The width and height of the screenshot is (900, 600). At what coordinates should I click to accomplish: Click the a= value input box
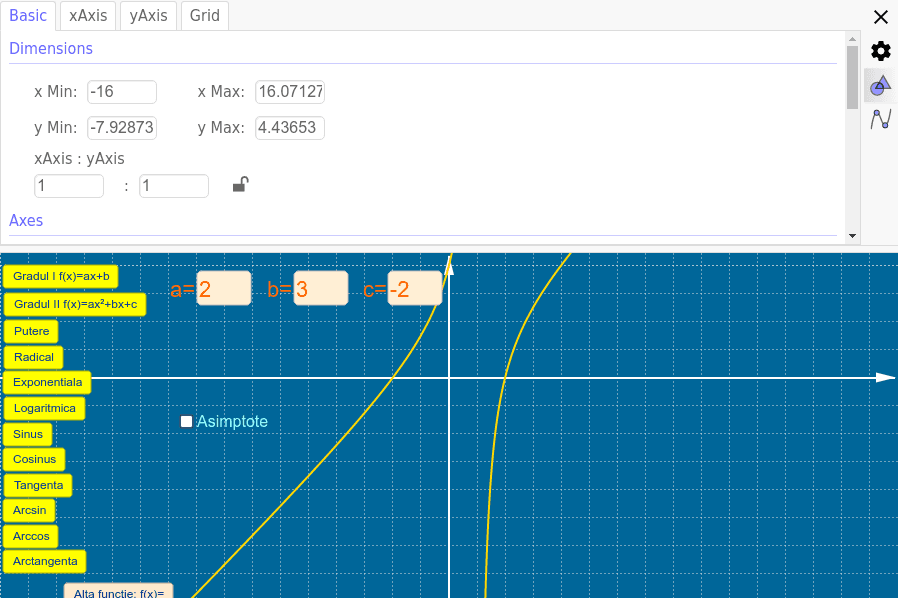(226, 287)
